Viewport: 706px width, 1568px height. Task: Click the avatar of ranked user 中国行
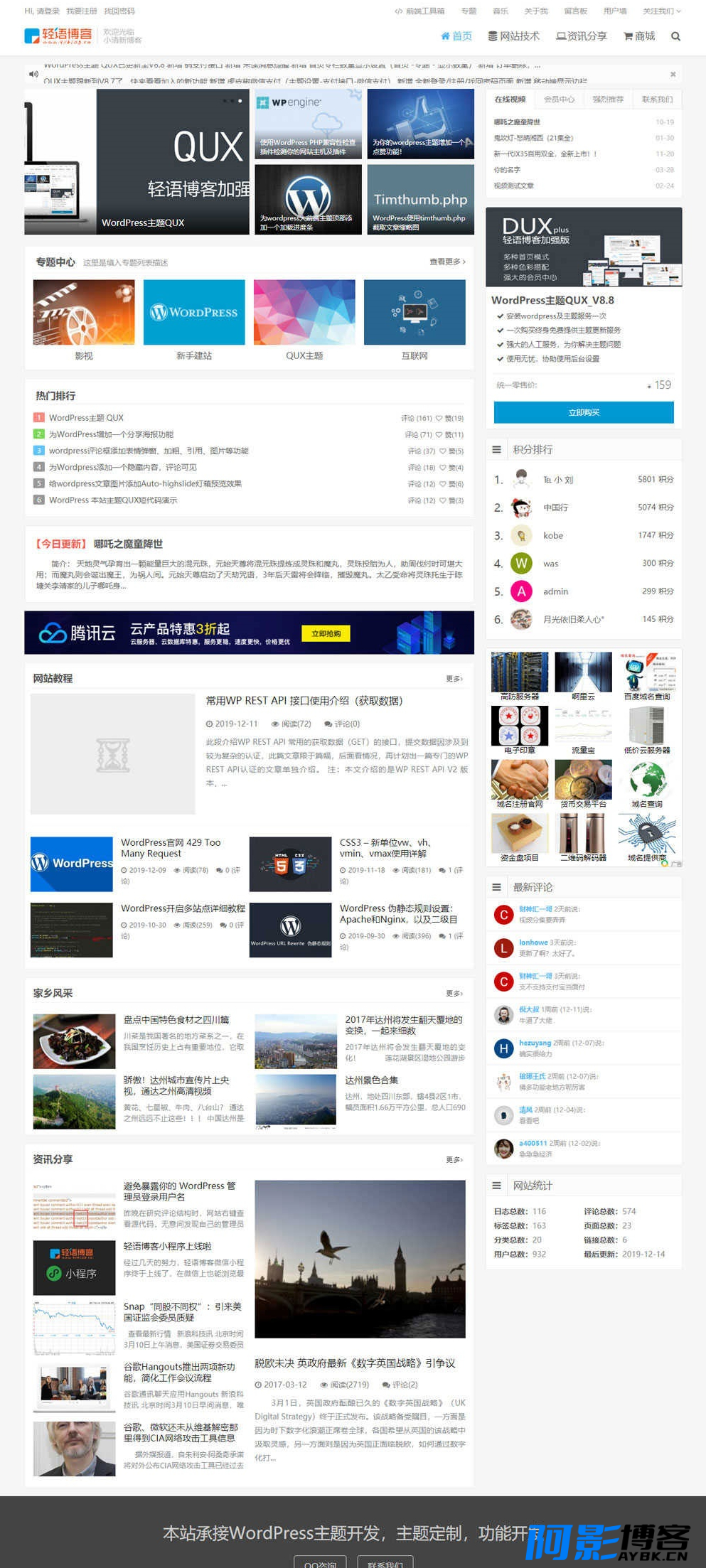pyautogui.click(x=521, y=508)
